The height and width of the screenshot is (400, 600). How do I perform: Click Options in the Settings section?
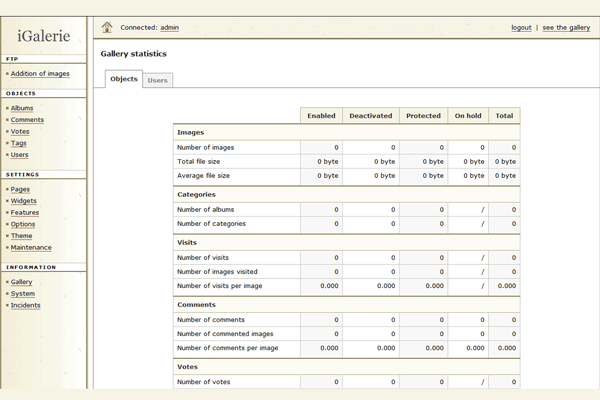click(23, 224)
